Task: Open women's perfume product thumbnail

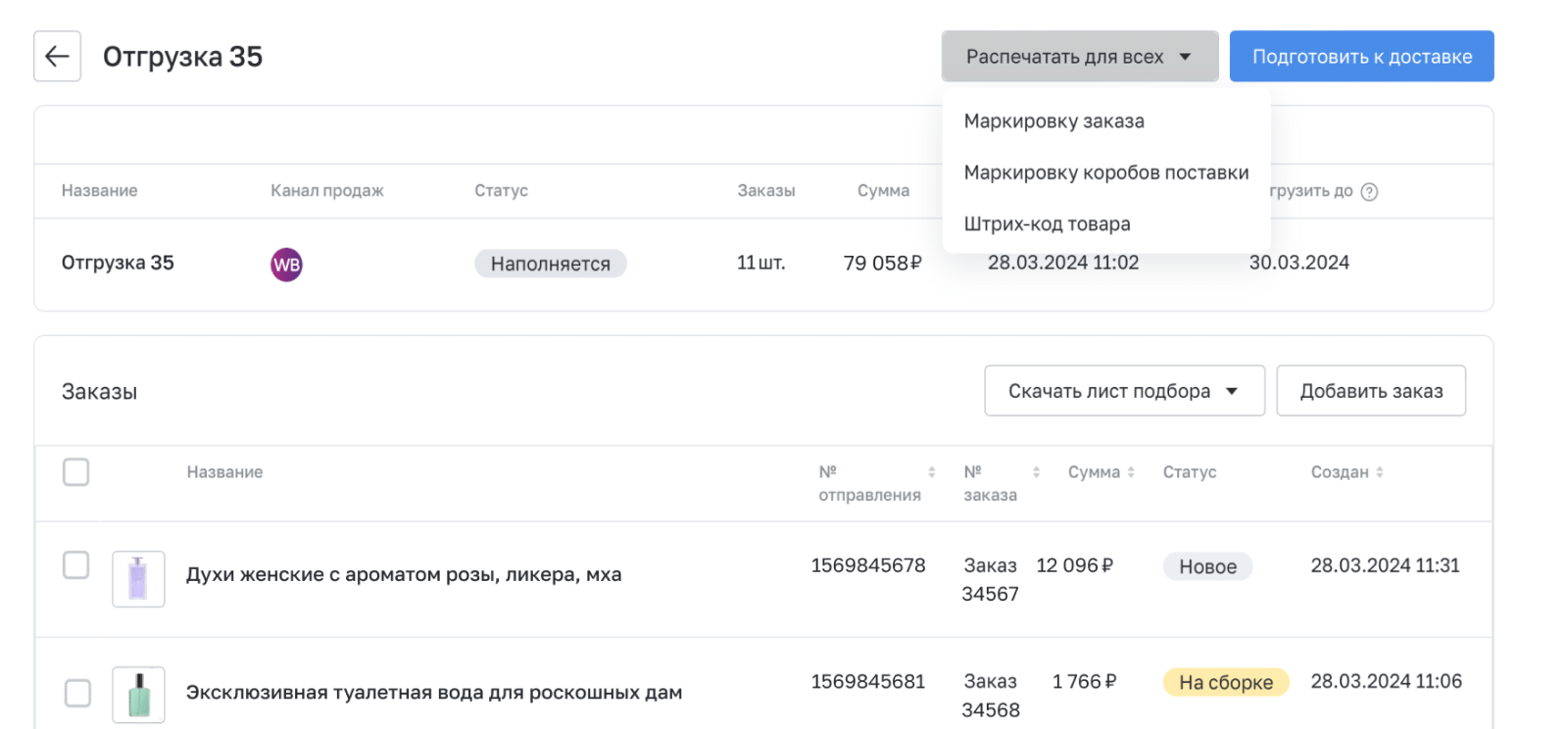Action: pos(138,578)
